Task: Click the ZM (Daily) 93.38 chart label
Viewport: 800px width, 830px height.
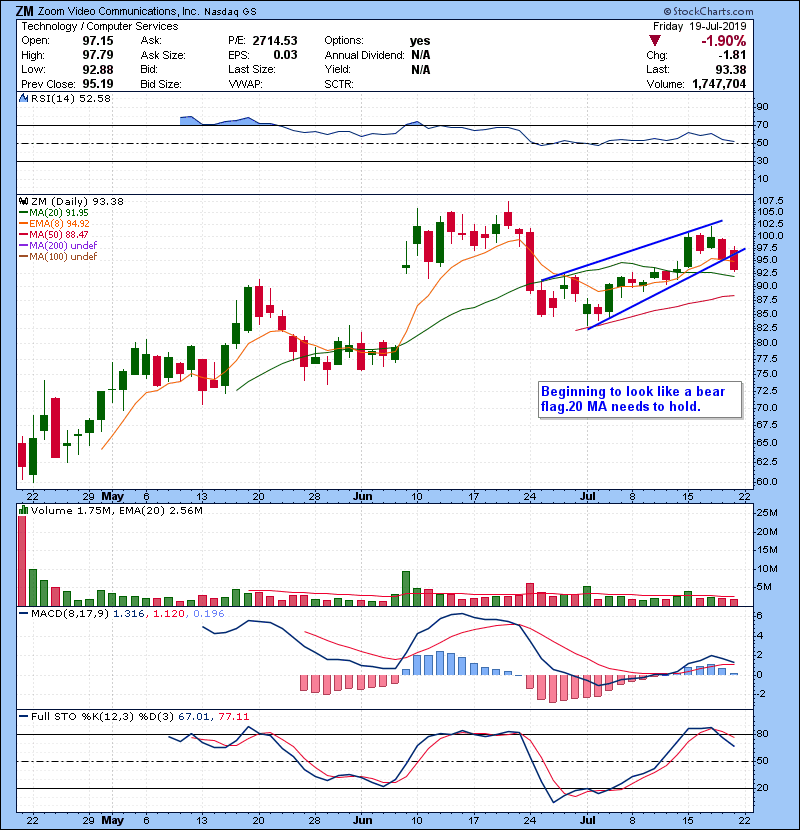Action: tap(77, 202)
